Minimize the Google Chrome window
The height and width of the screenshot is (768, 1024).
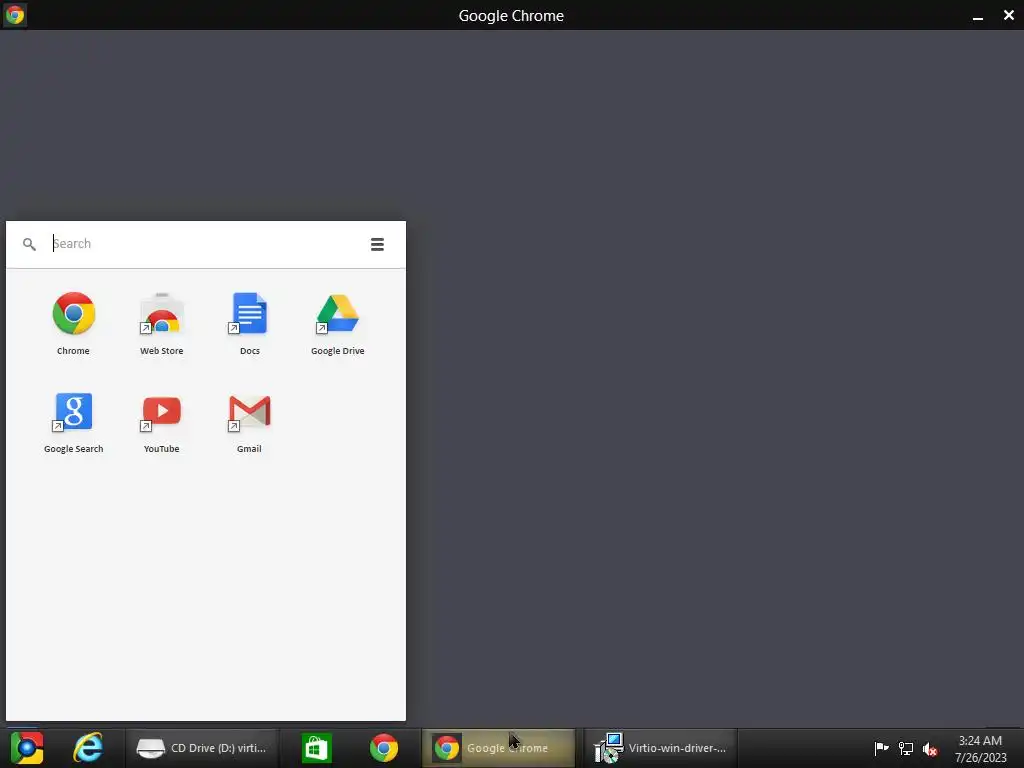coord(978,16)
